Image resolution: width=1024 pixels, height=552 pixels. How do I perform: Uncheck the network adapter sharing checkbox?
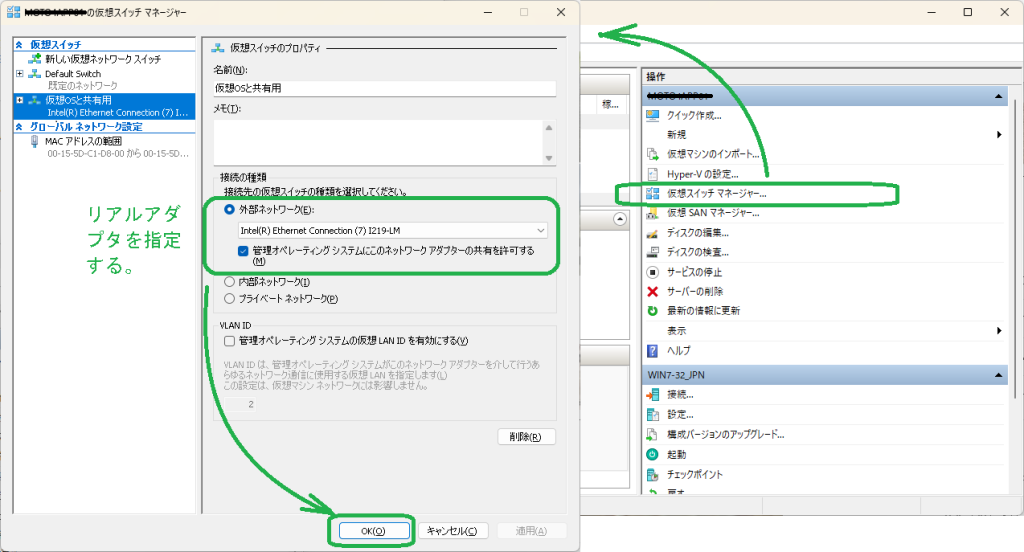[x=244, y=250]
